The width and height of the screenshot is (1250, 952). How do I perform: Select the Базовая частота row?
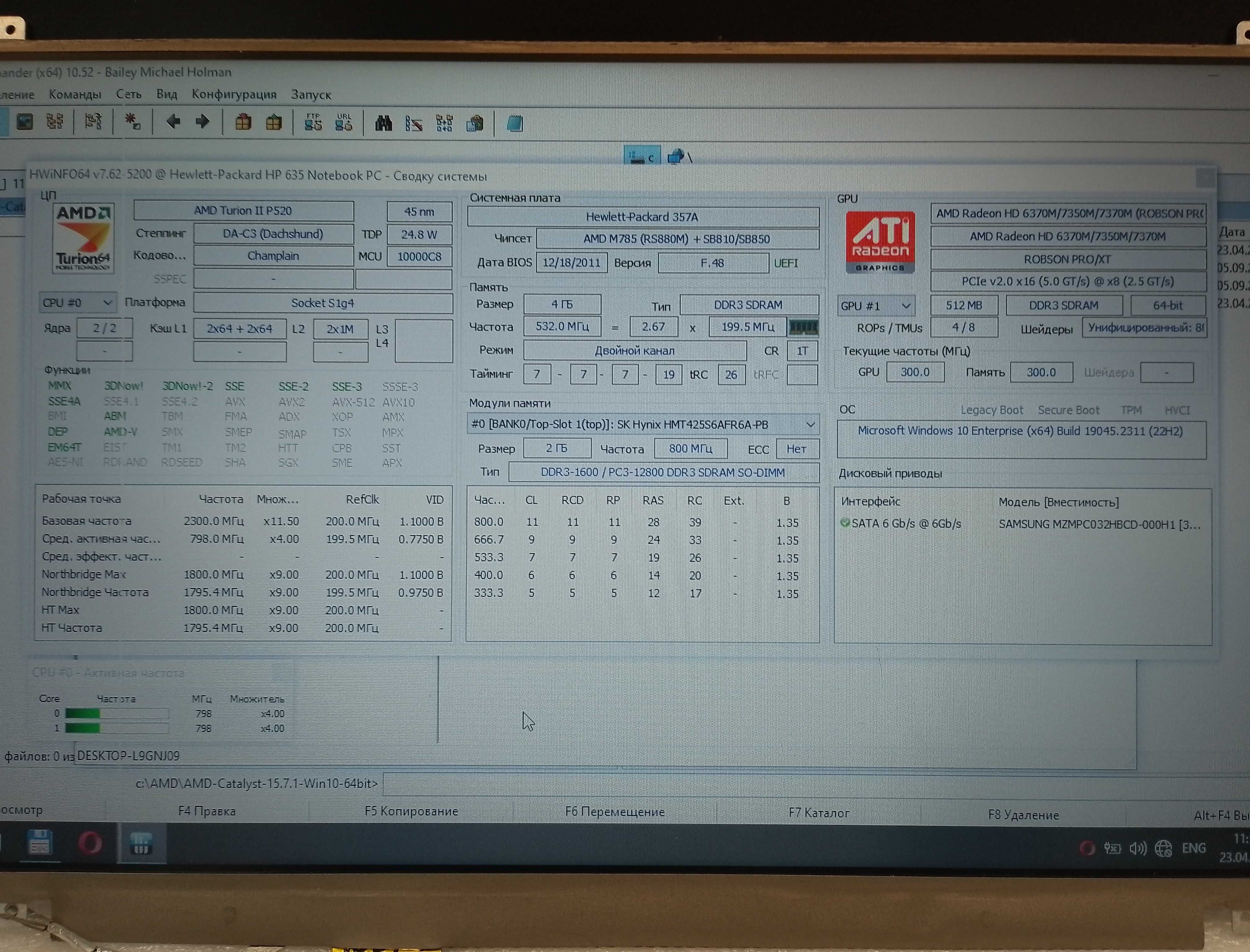point(243,521)
